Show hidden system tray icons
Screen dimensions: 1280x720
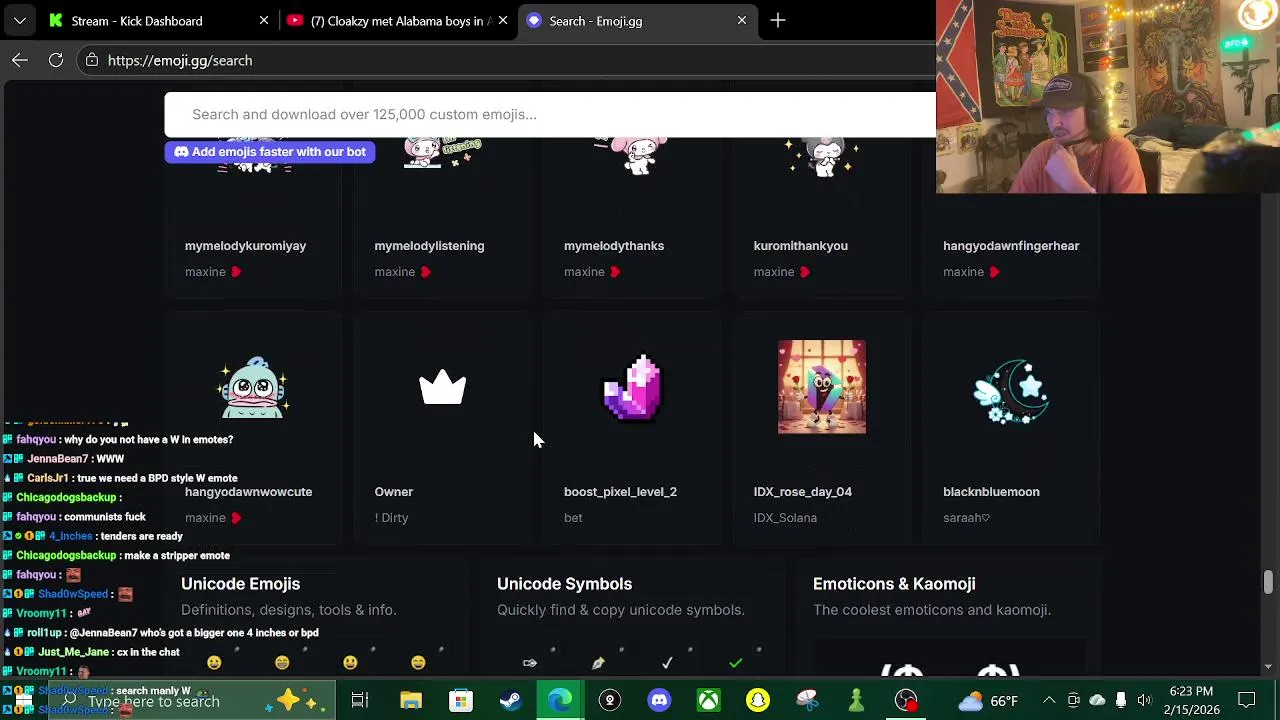[x=1049, y=700]
